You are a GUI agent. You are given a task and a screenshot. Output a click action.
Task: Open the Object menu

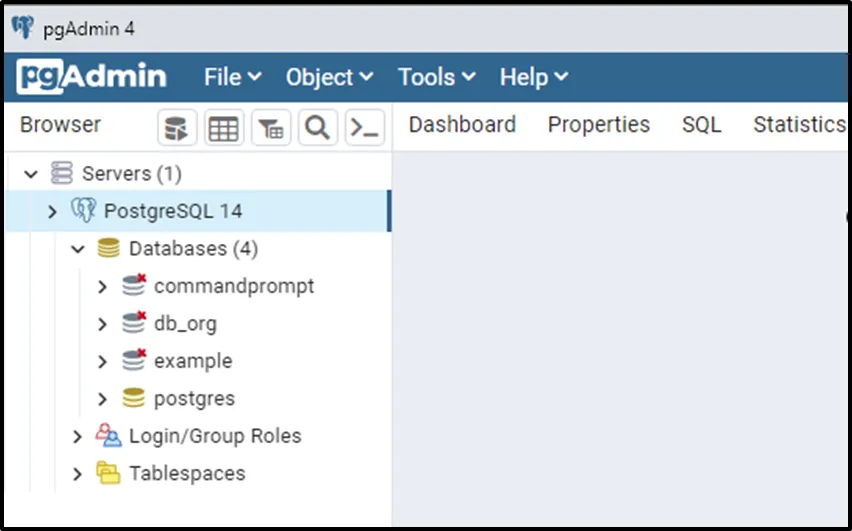point(329,77)
